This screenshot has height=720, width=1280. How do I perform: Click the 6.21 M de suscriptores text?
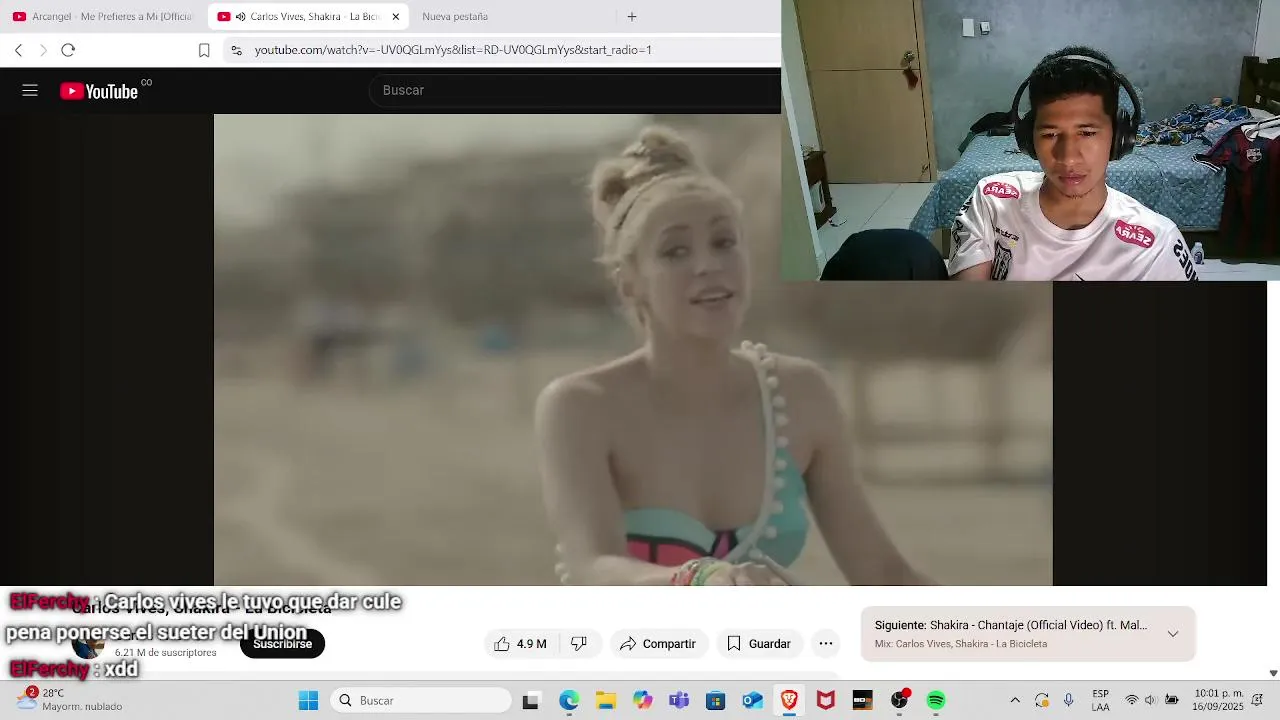tap(166, 653)
